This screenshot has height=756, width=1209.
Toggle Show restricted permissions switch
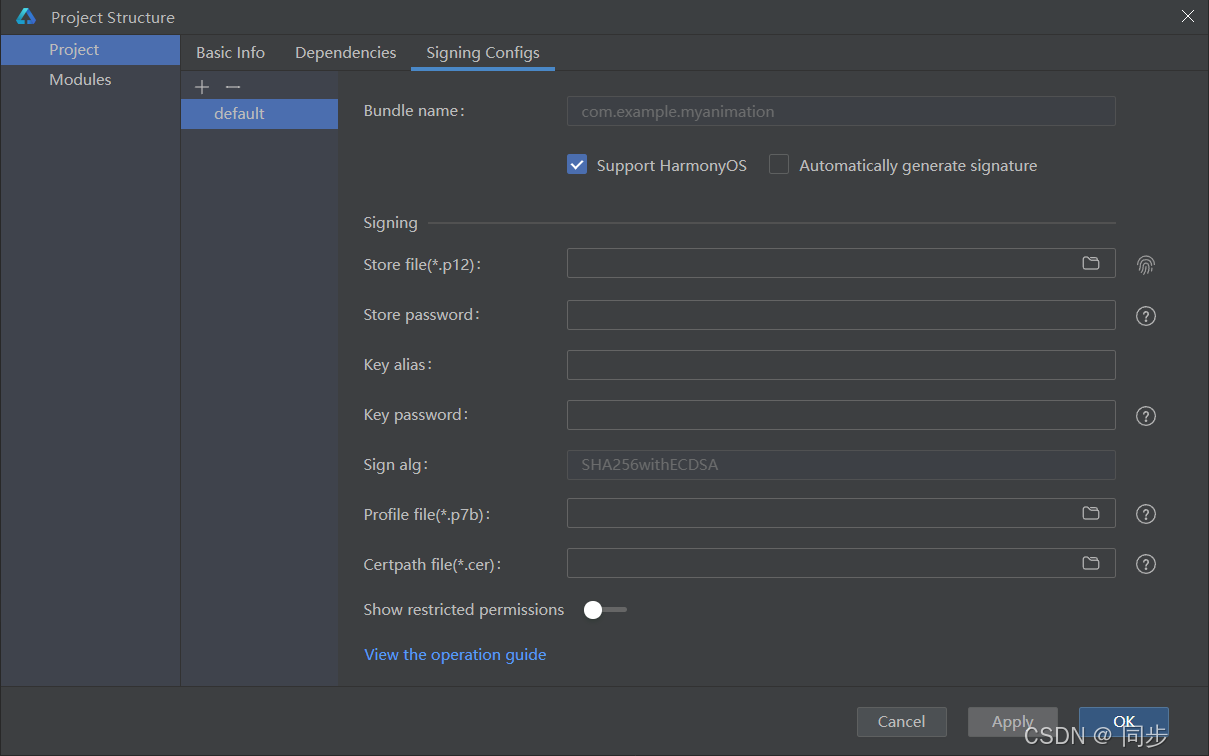(x=605, y=610)
